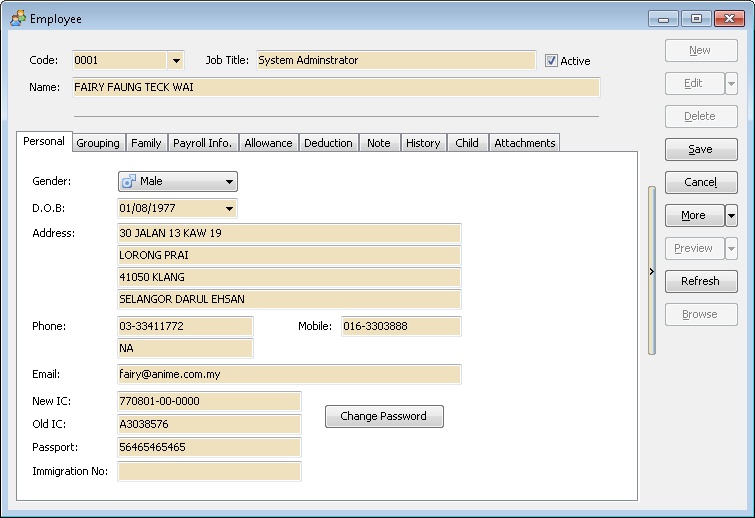
Task: Click the second phone field NA
Action: click(185, 349)
